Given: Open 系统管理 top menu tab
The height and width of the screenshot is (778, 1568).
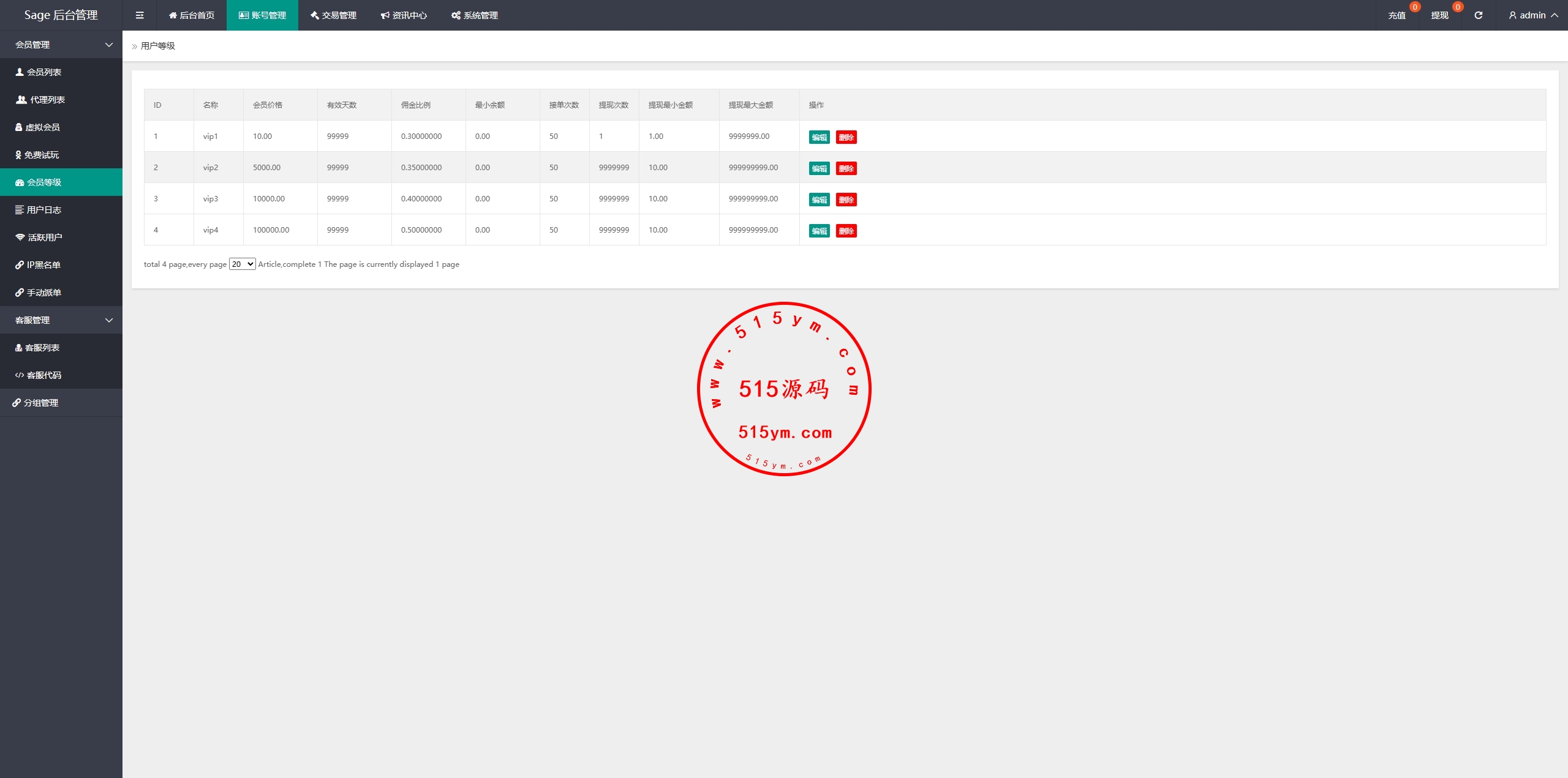Looking at the screenshot, I should (x=475, y=15).
